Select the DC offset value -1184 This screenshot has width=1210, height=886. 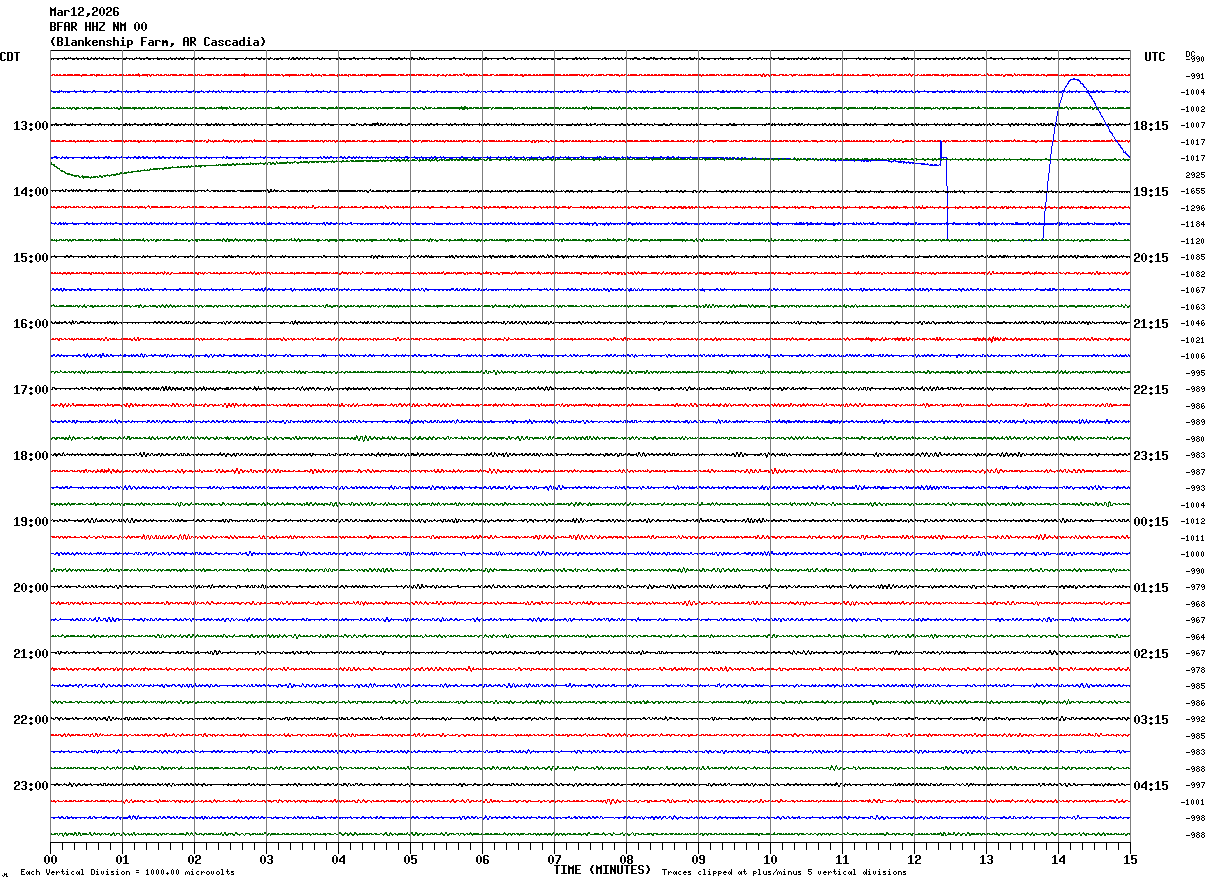tap(1194, 224)
